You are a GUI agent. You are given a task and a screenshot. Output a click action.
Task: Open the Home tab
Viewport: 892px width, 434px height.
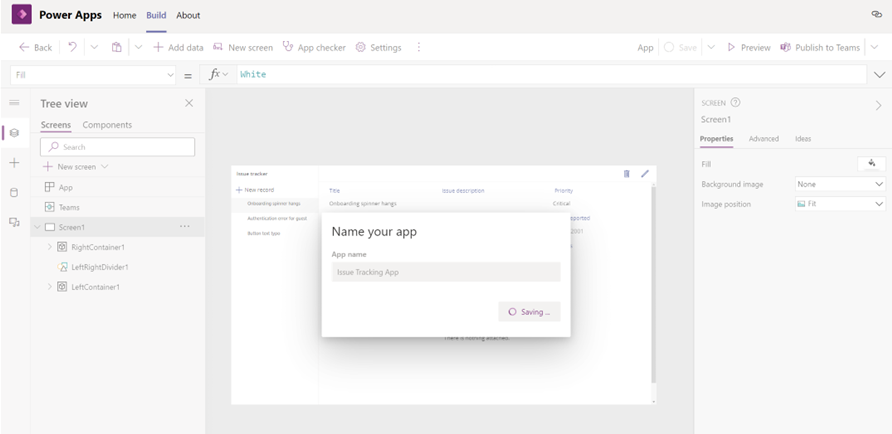pyautogui.click(x=124, y=15)
